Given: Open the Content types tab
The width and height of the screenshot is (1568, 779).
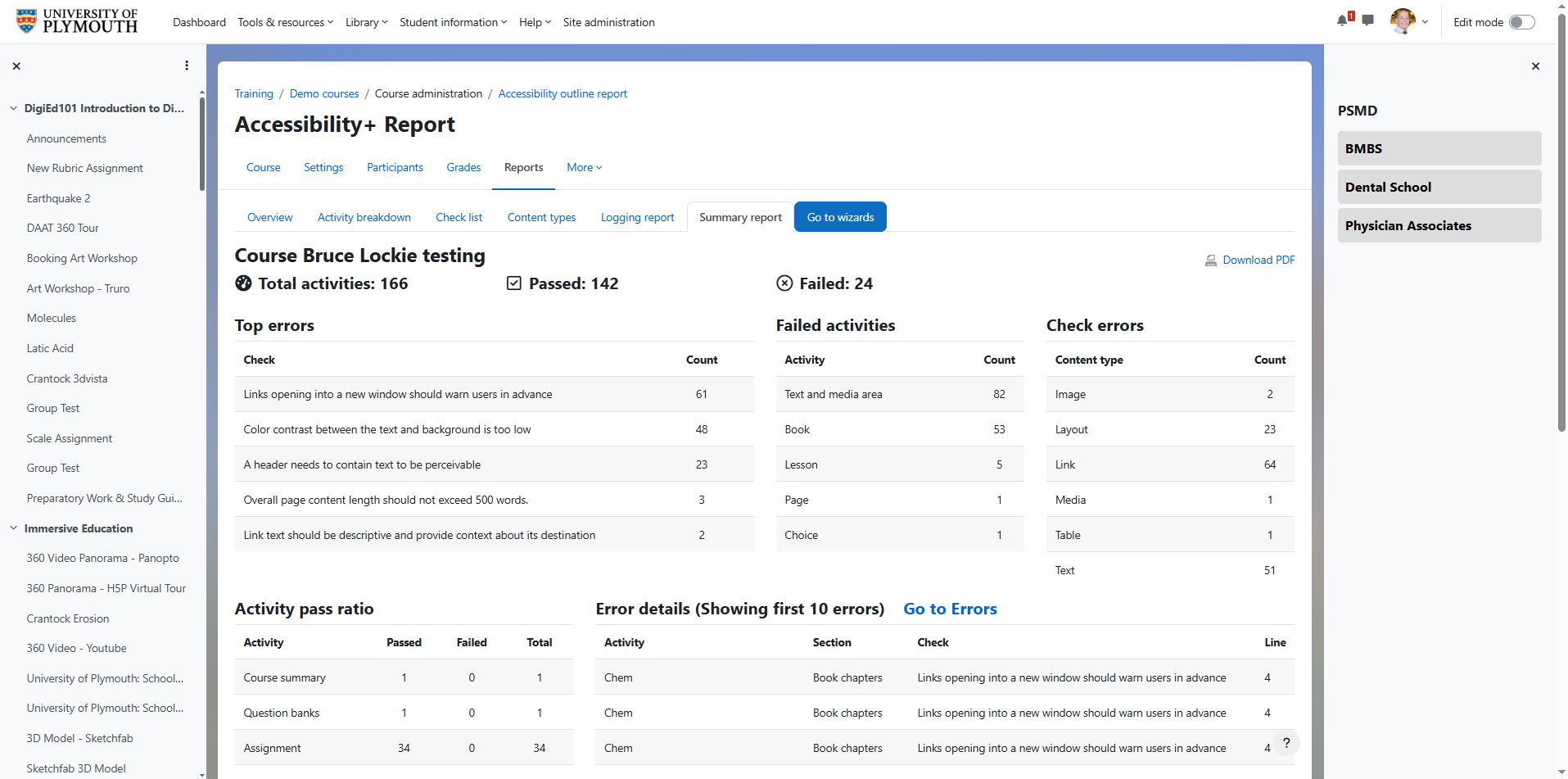Looking at the screenshot, I should click(541, 217).
